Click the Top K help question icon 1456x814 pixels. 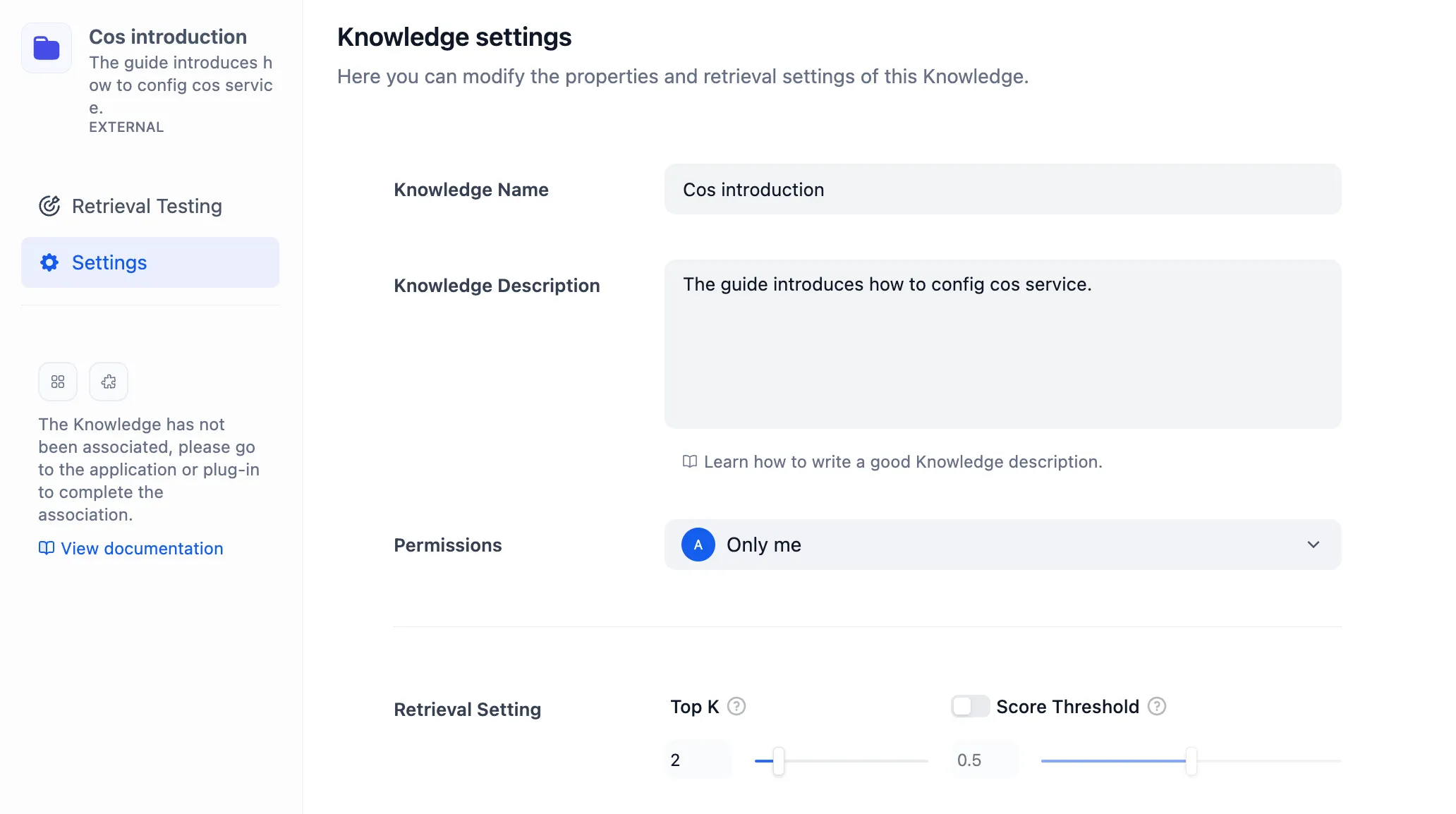pyautogui.click(x=736, y=706)
